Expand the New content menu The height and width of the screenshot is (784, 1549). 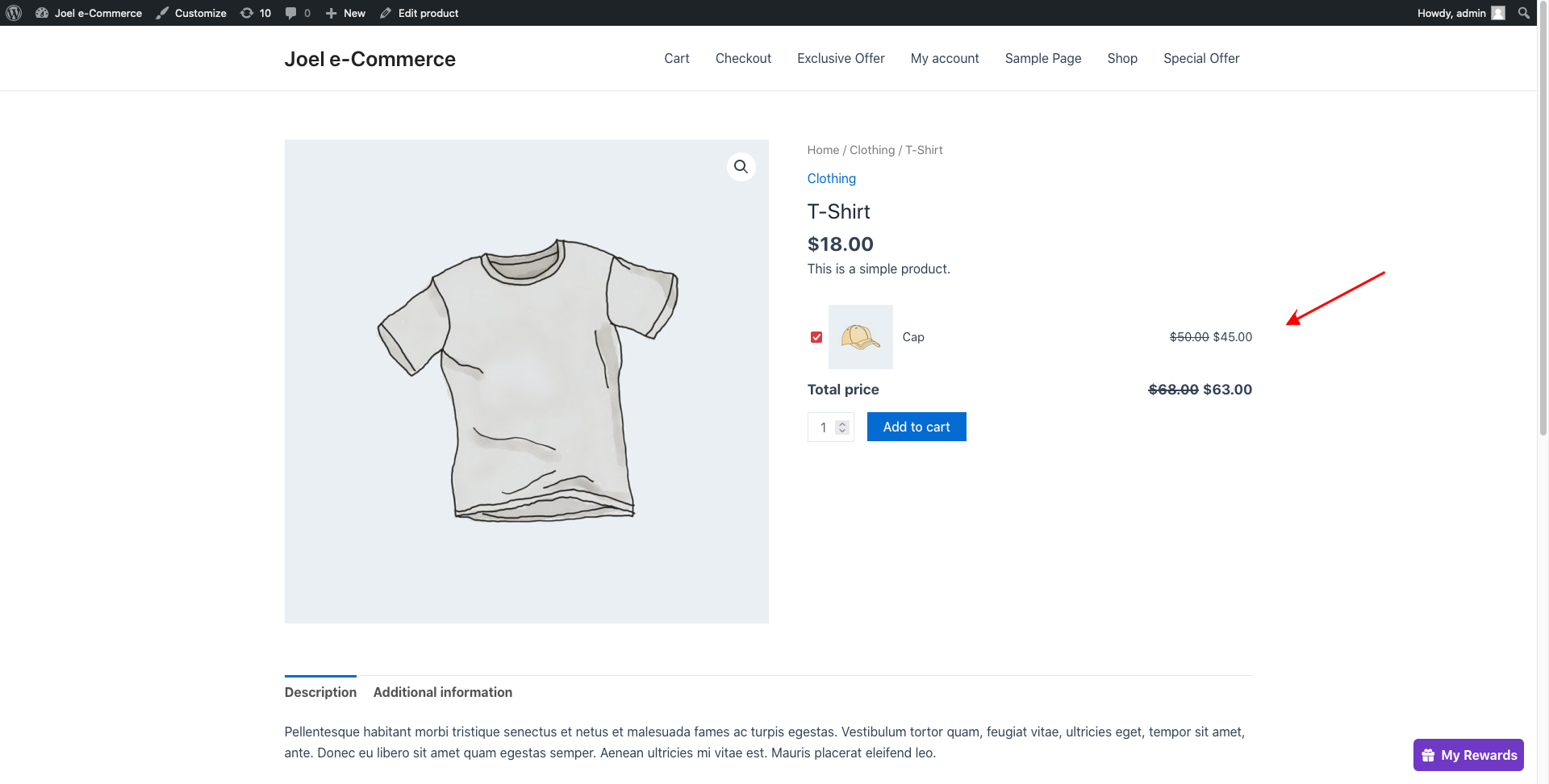coord(345,13)
